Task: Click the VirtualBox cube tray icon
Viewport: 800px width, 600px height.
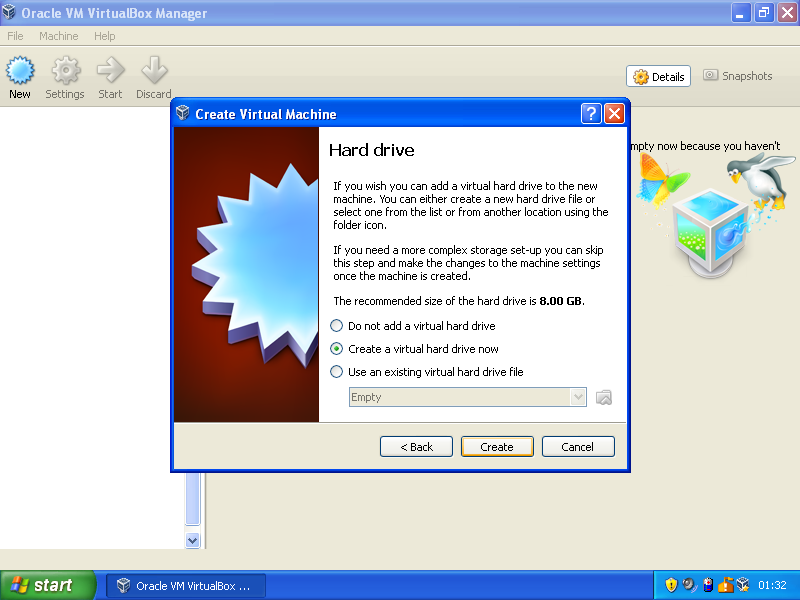Action: coord(743,585)
